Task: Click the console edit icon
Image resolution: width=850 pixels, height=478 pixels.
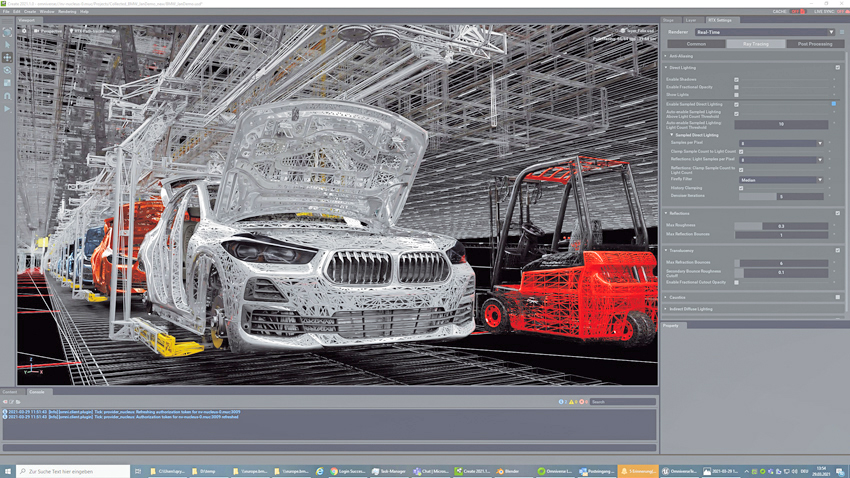Action: (x=11, y=402)
